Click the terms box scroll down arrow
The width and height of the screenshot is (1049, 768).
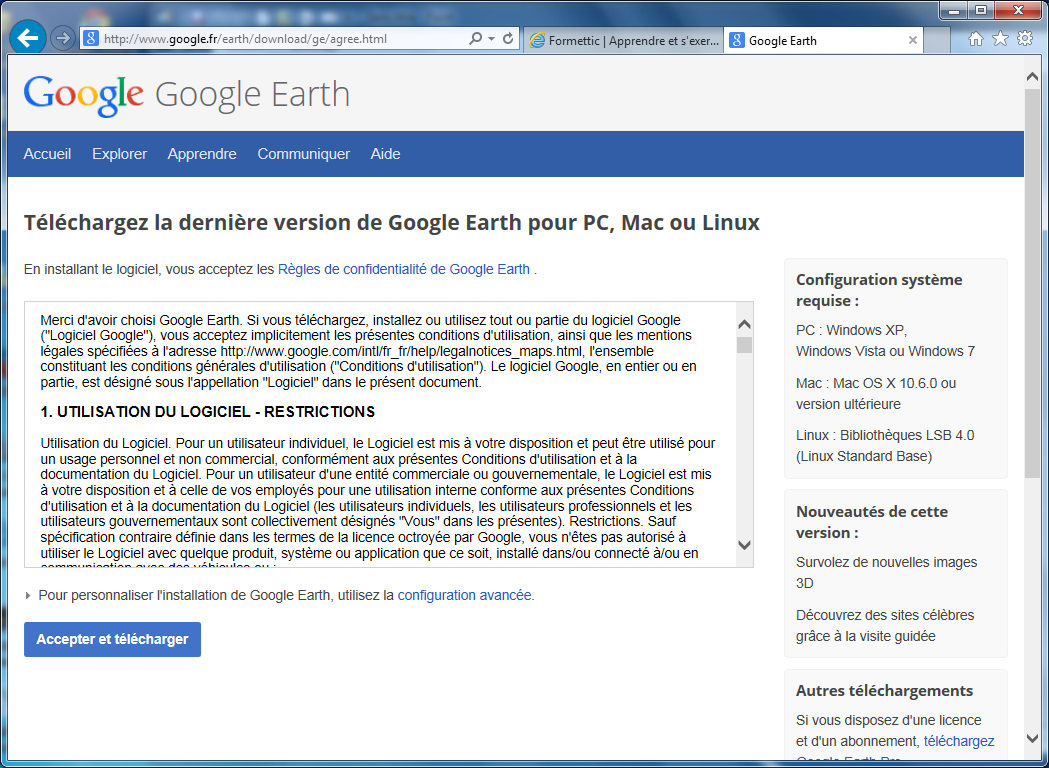[745, 545]
